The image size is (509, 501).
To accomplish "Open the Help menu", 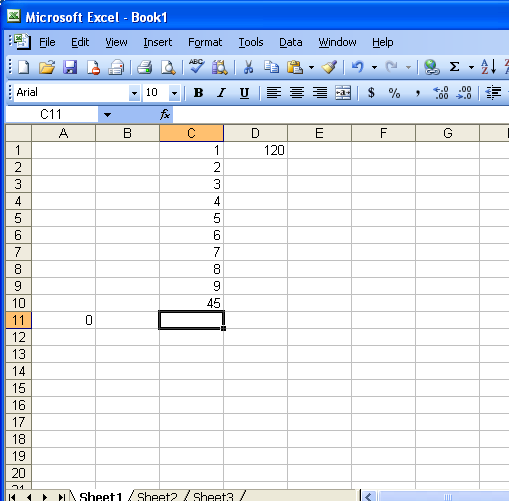I will [x=383, y=42].
